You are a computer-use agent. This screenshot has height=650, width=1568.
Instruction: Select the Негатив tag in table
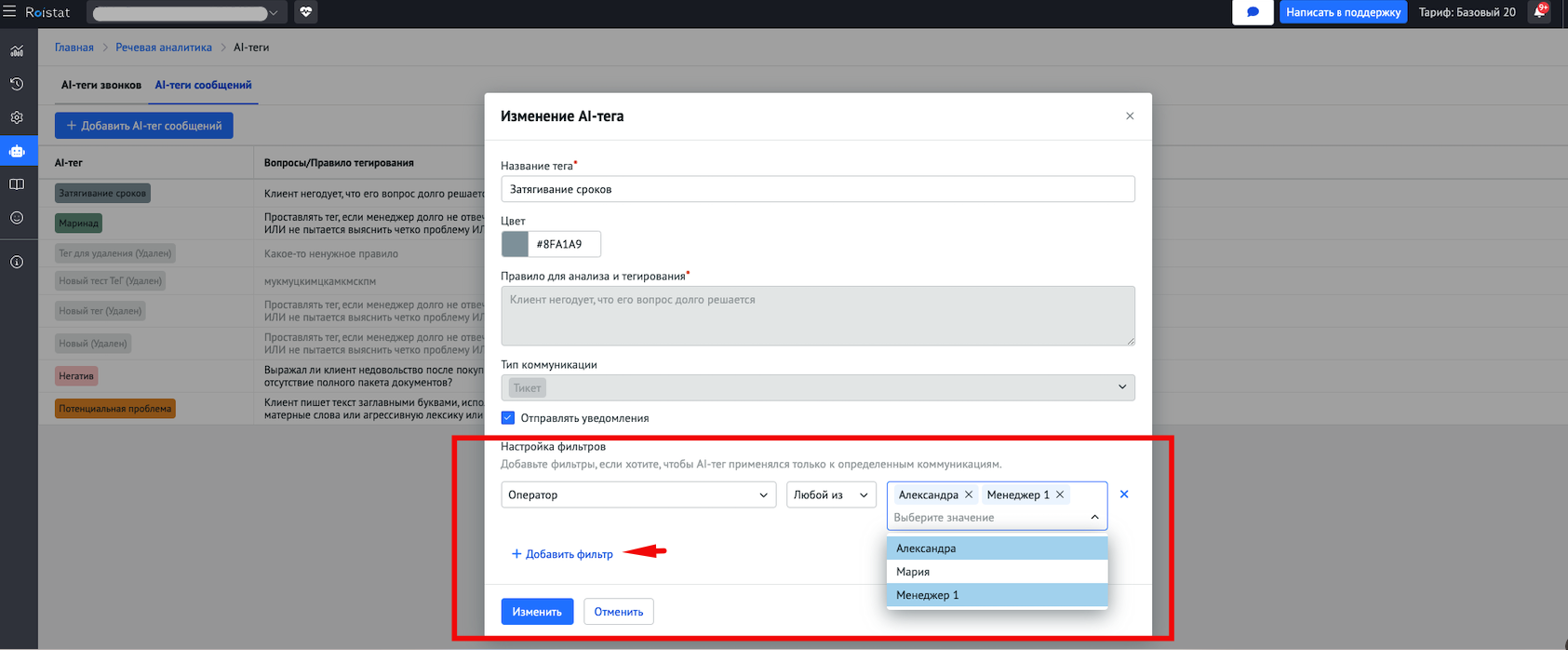click(76, 376)
